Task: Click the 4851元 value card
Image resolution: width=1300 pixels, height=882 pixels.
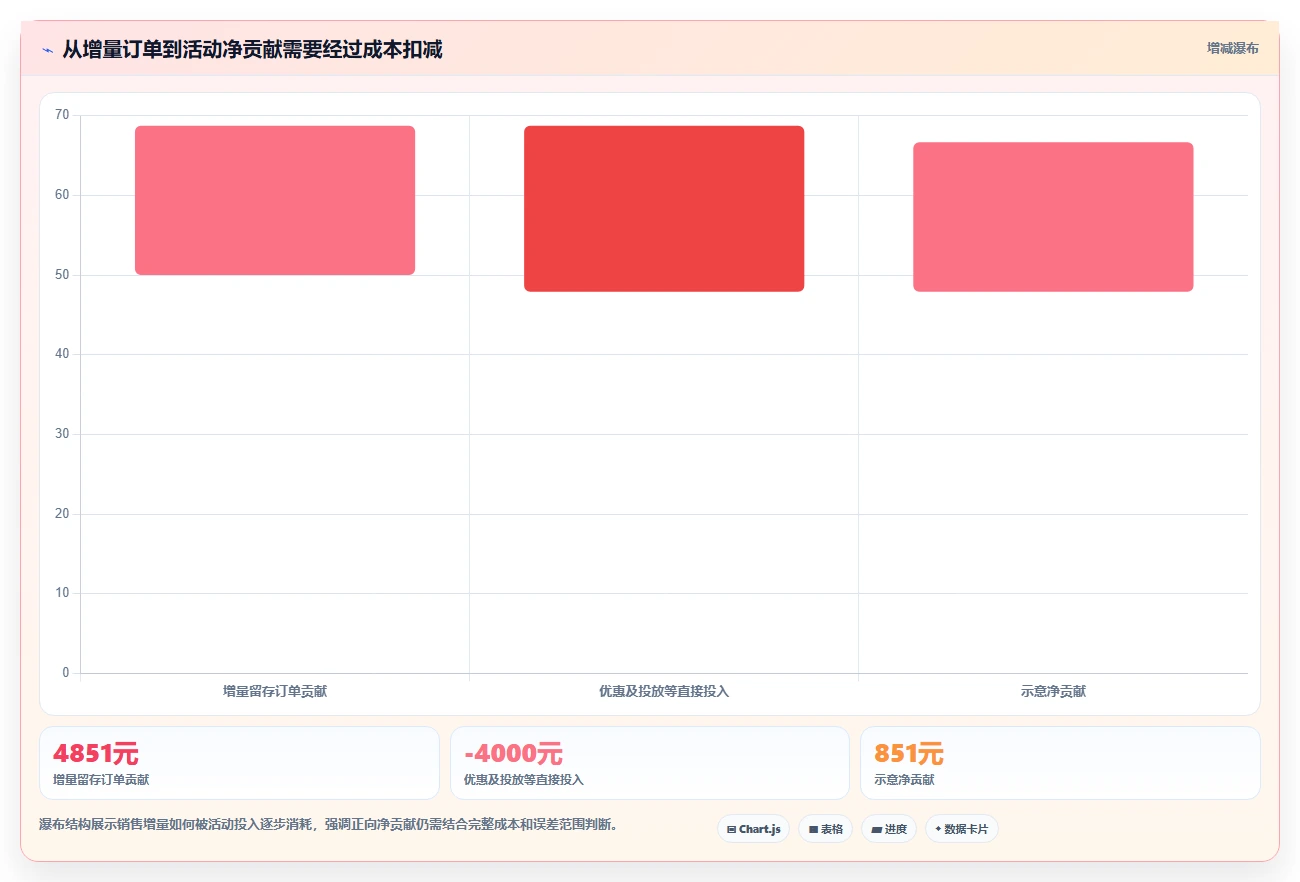Action: click(239, 763)
